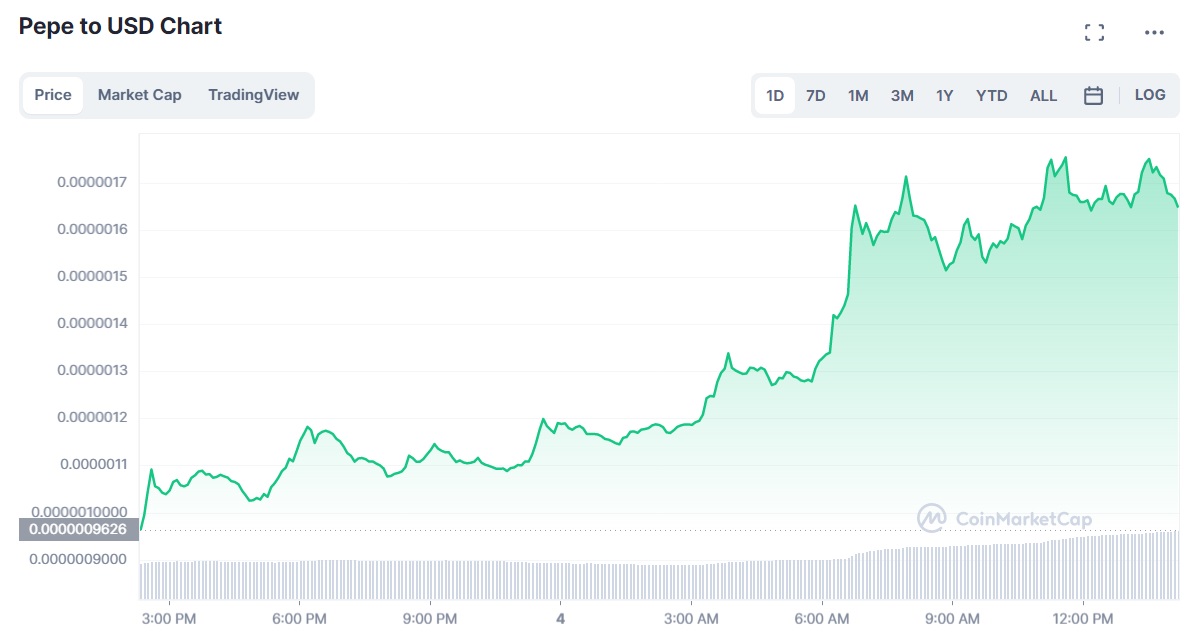
Task: Open the calendar date range picker
Action: (x=1093, y=96)
